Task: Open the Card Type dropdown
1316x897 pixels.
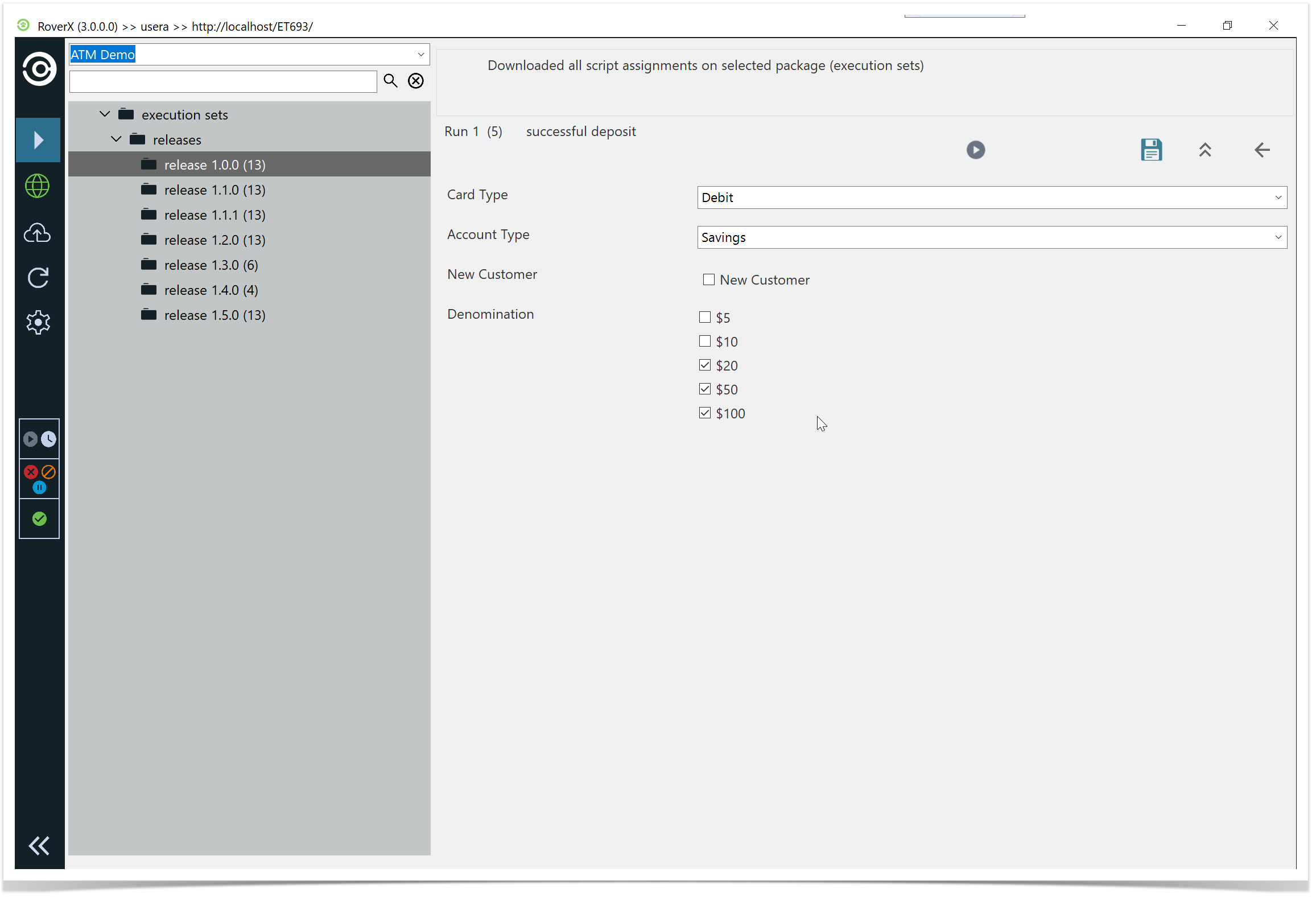Action: tap(991, 197)
